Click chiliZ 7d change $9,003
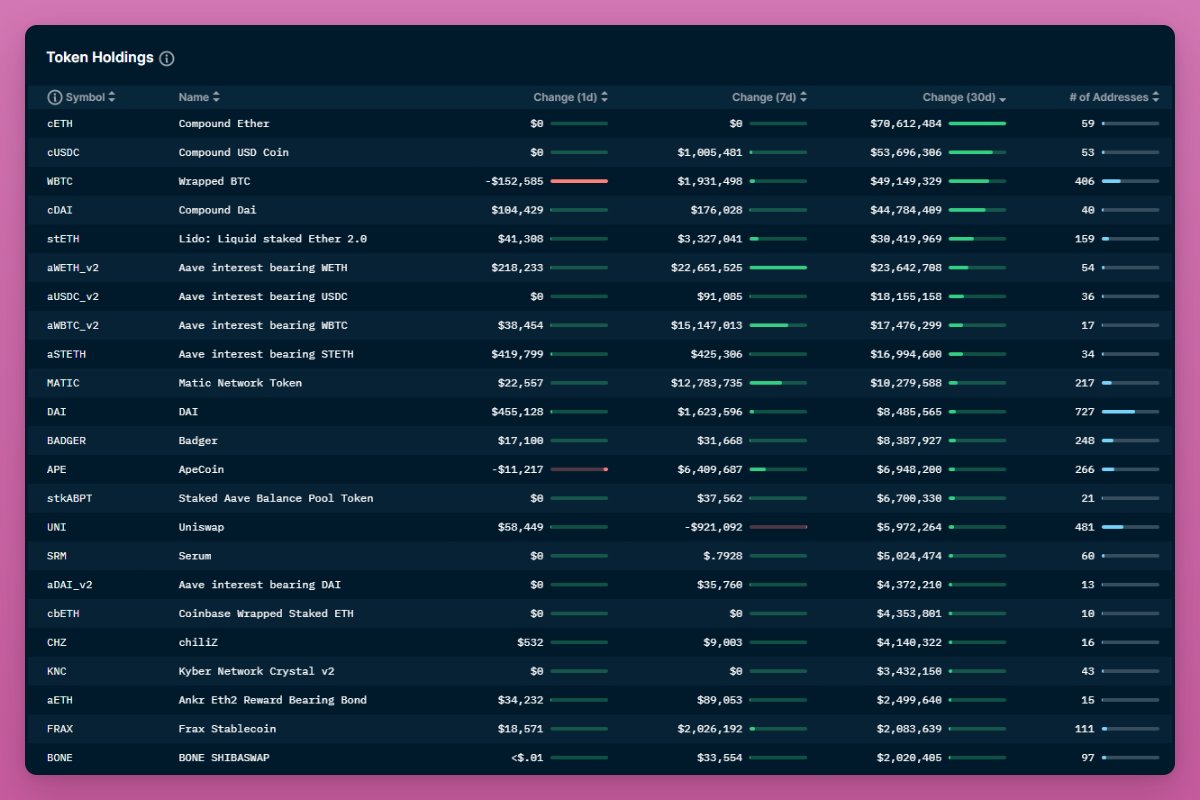The image size is (1200, 800). tap(723, 643)
